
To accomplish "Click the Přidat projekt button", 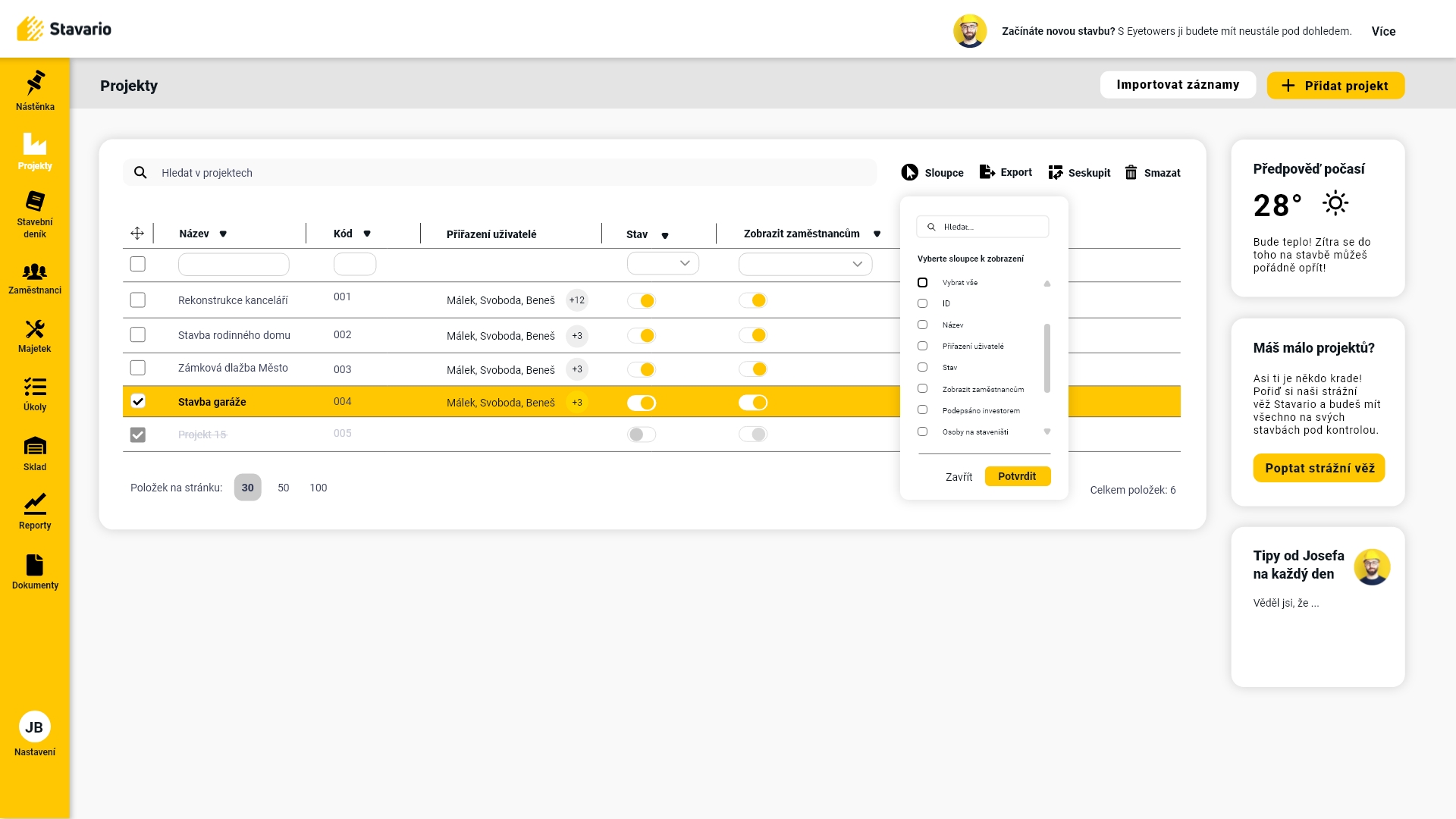I will coord(1335,86).
